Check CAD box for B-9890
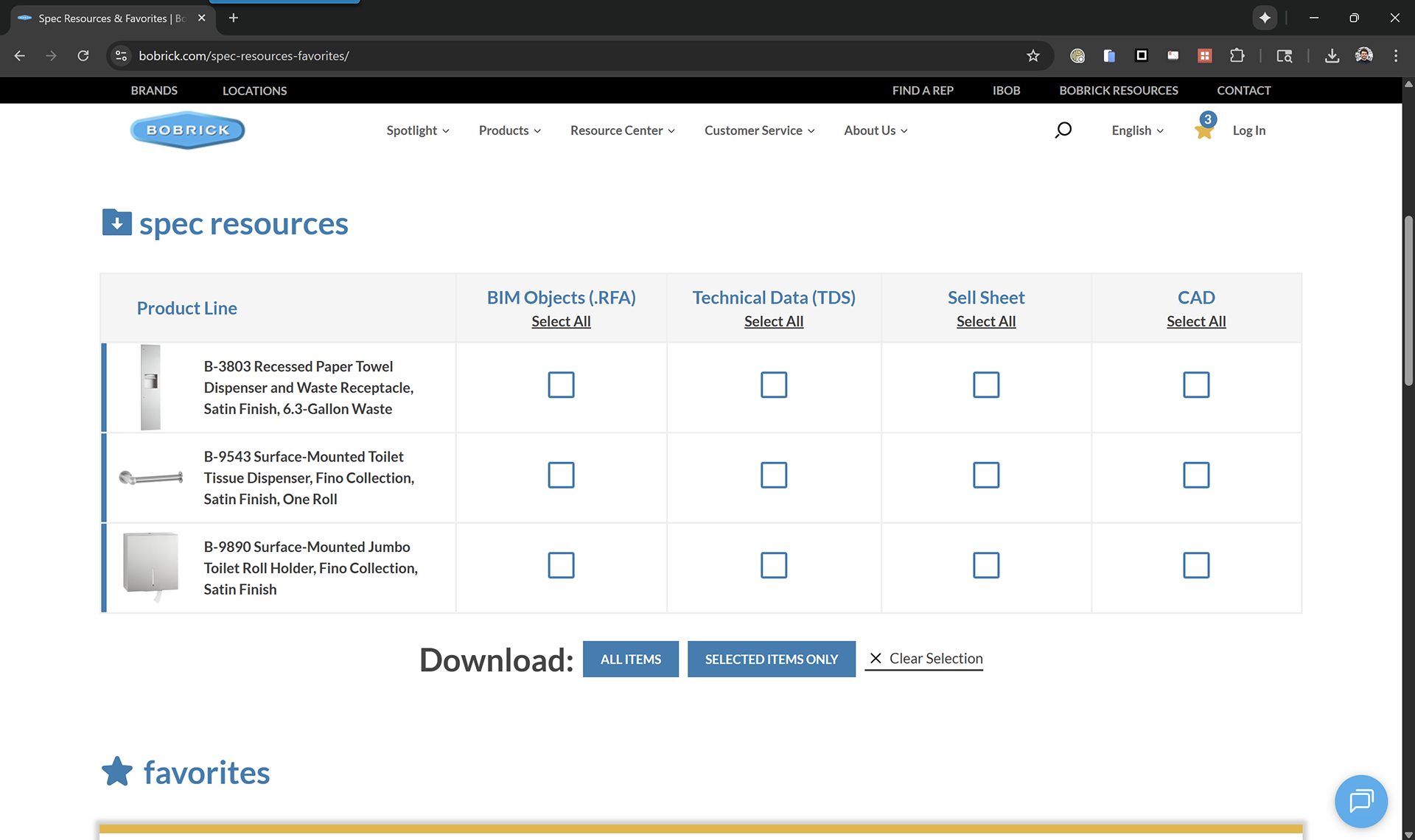The image size is (1415, 840). point(1195,565)
